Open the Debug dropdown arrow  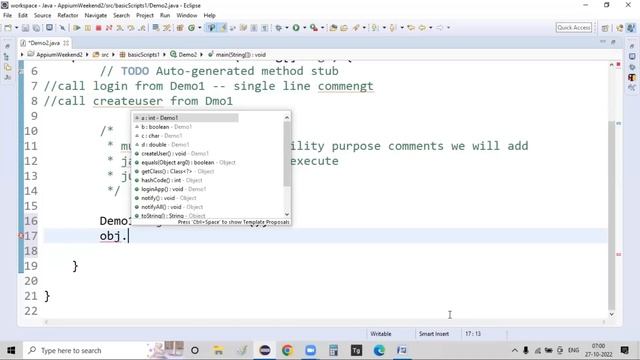pos(287,28)
